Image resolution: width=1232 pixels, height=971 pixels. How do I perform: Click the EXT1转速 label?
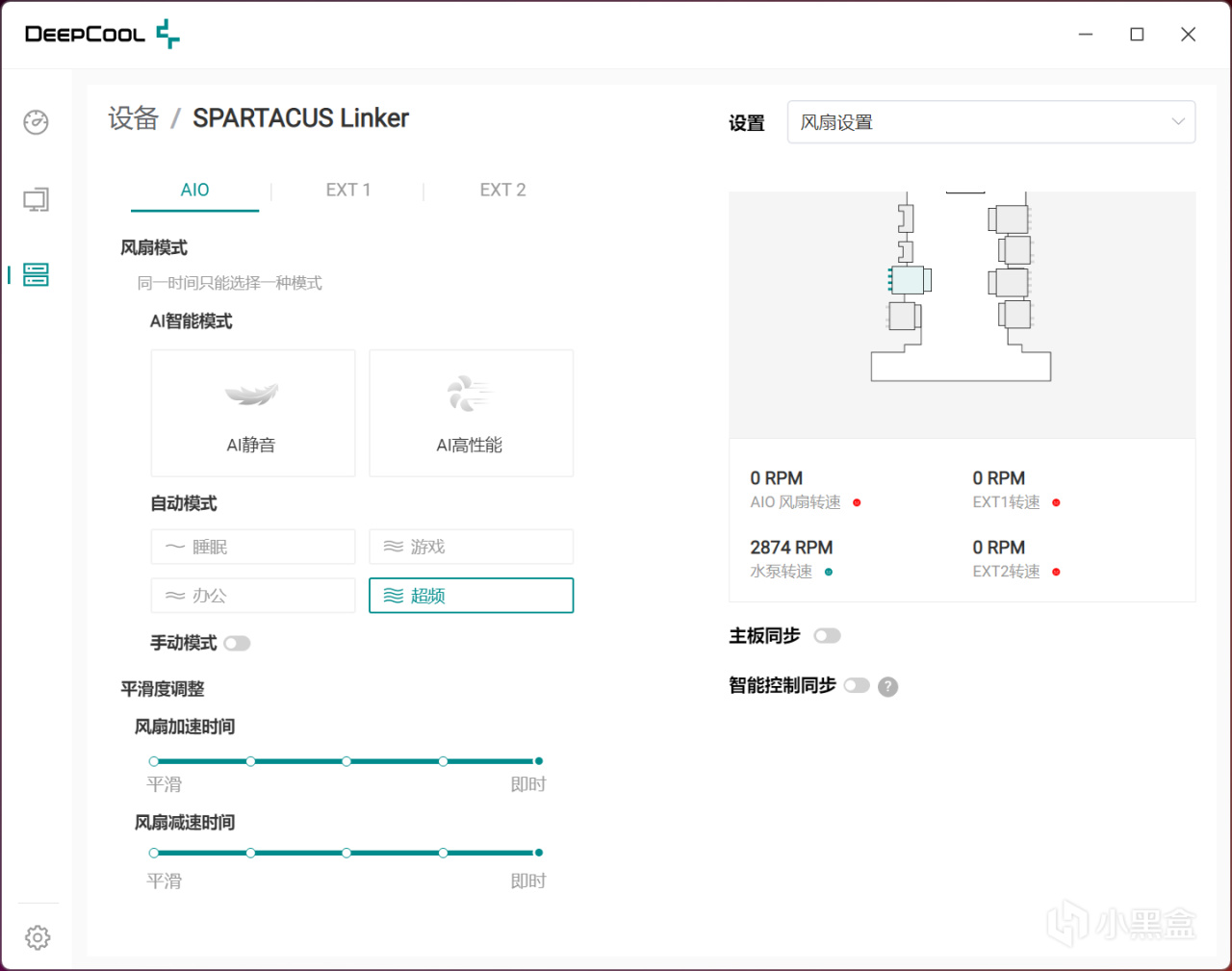[1006, 502]
